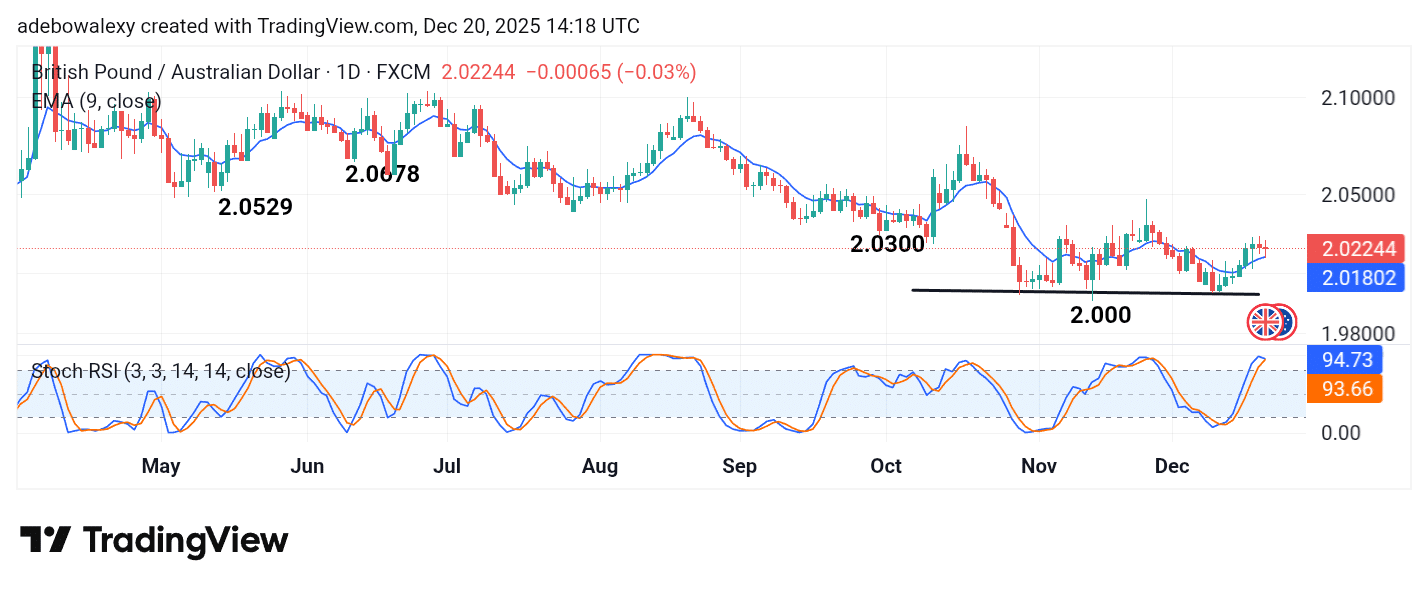This screenshot has width=1428, height=591.
Task: Toggle the blue 94.73 Stoch RSI label
Action: [1344, 359]
